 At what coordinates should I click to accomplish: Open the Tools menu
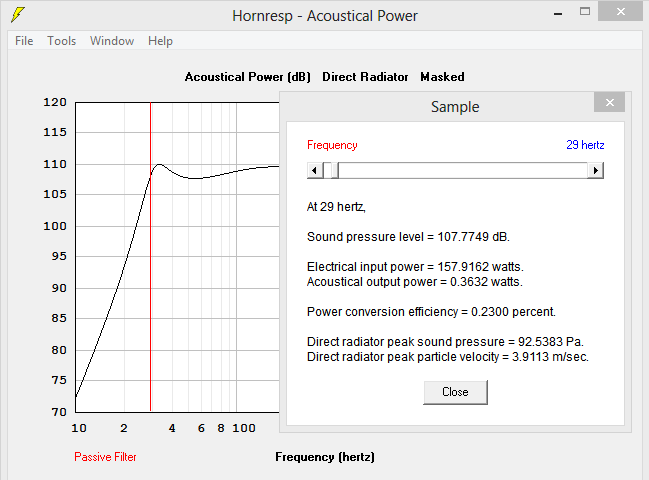(62, 41)
